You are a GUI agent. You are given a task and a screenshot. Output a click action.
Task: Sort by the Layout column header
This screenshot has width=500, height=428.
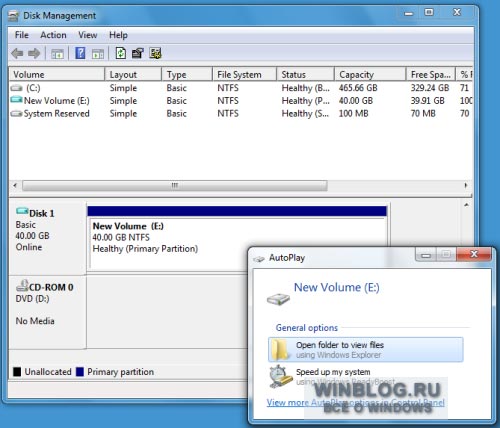[133, 74]
